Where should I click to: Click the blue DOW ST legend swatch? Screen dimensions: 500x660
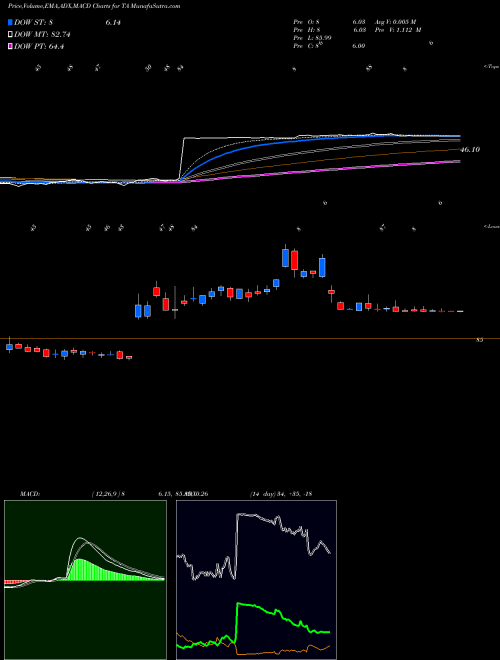[x=11, y=22]
